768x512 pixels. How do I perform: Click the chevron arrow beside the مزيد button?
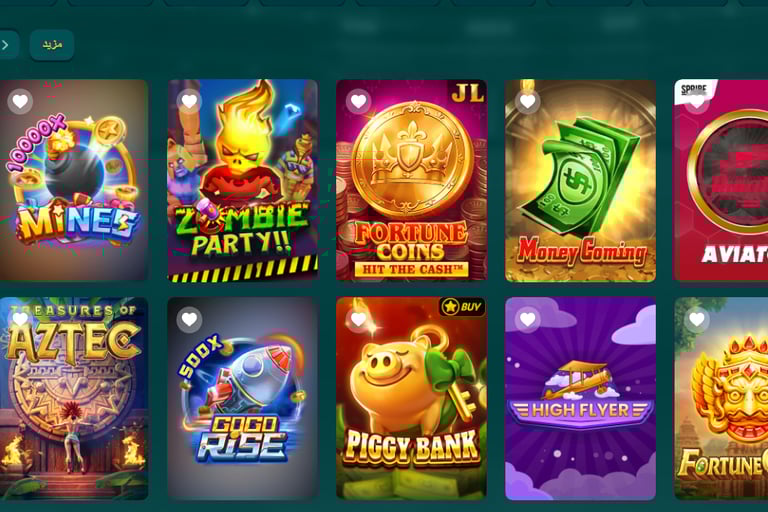tap(6, 45)
